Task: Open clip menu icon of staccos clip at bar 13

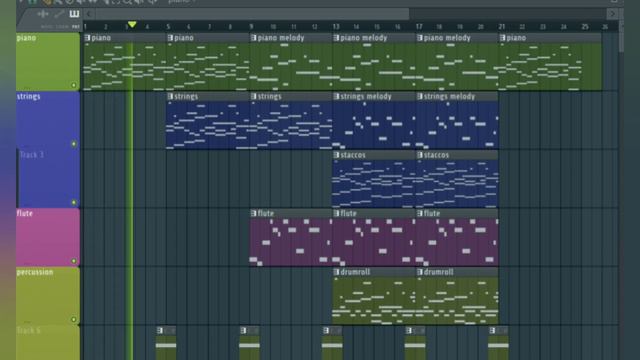Action: click(x=336, y=155)
